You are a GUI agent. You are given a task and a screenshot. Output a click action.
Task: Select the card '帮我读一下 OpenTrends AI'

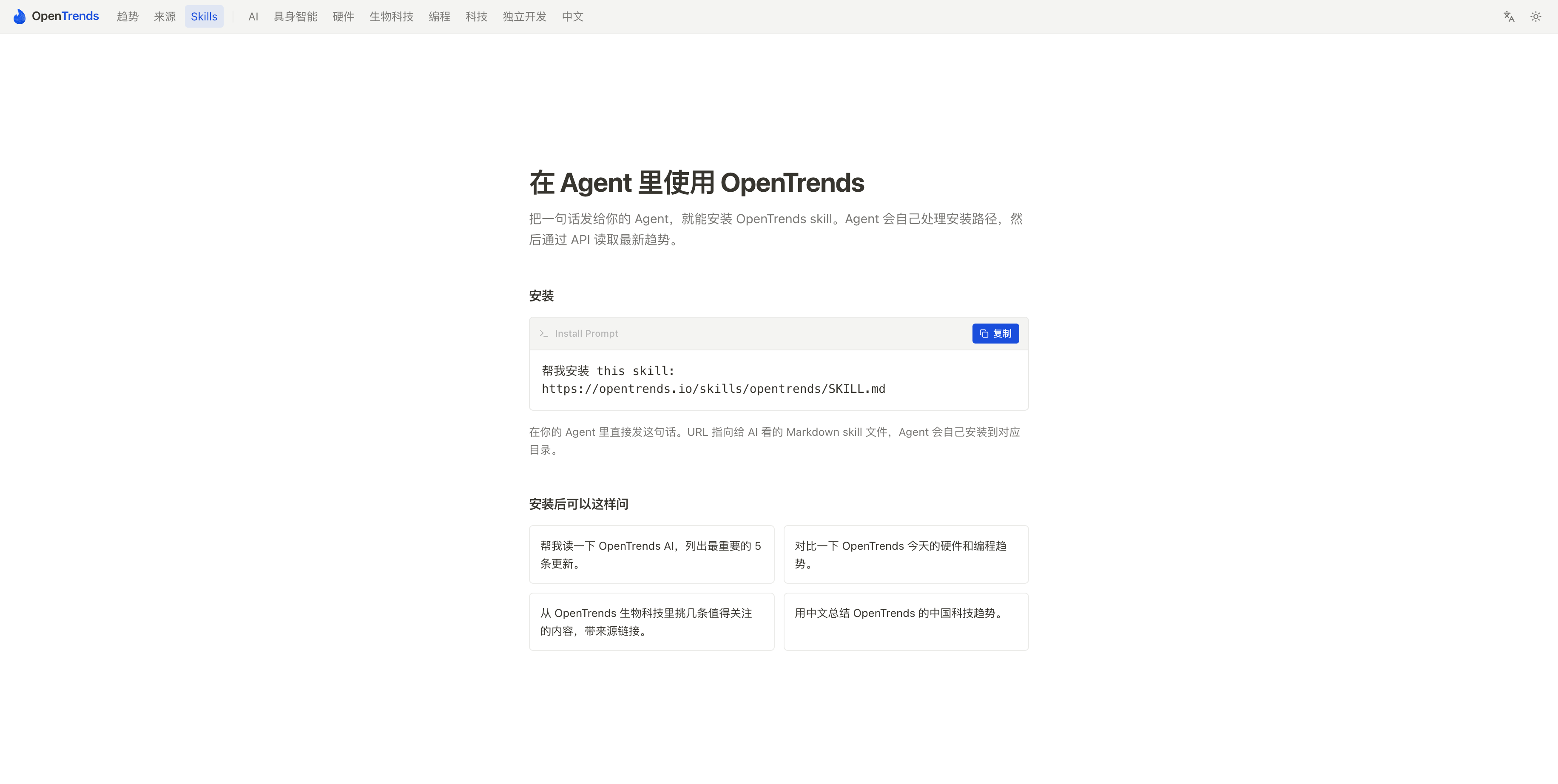click(651, 554)
